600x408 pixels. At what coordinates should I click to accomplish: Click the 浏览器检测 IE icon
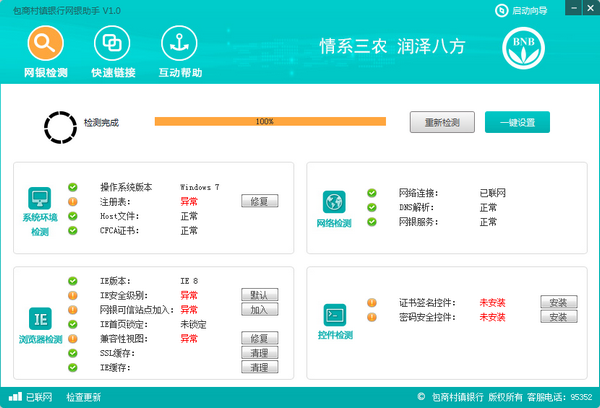coord(40,318)
